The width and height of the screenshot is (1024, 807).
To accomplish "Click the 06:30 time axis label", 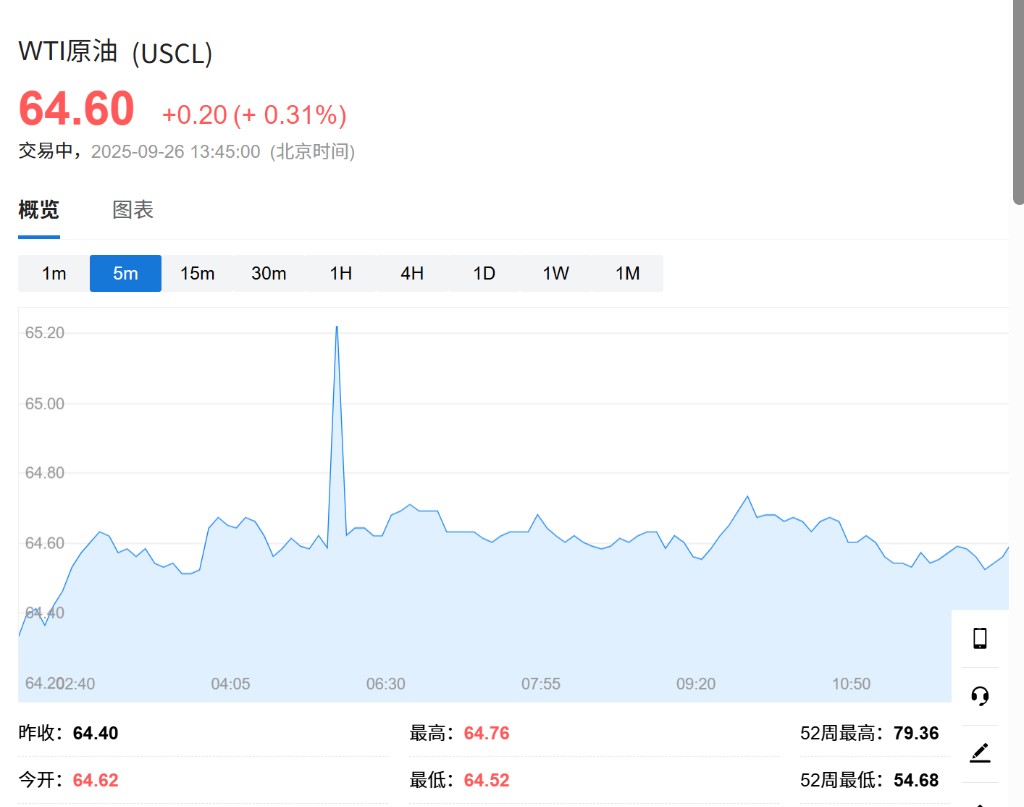I will click(x=386, y=684).
